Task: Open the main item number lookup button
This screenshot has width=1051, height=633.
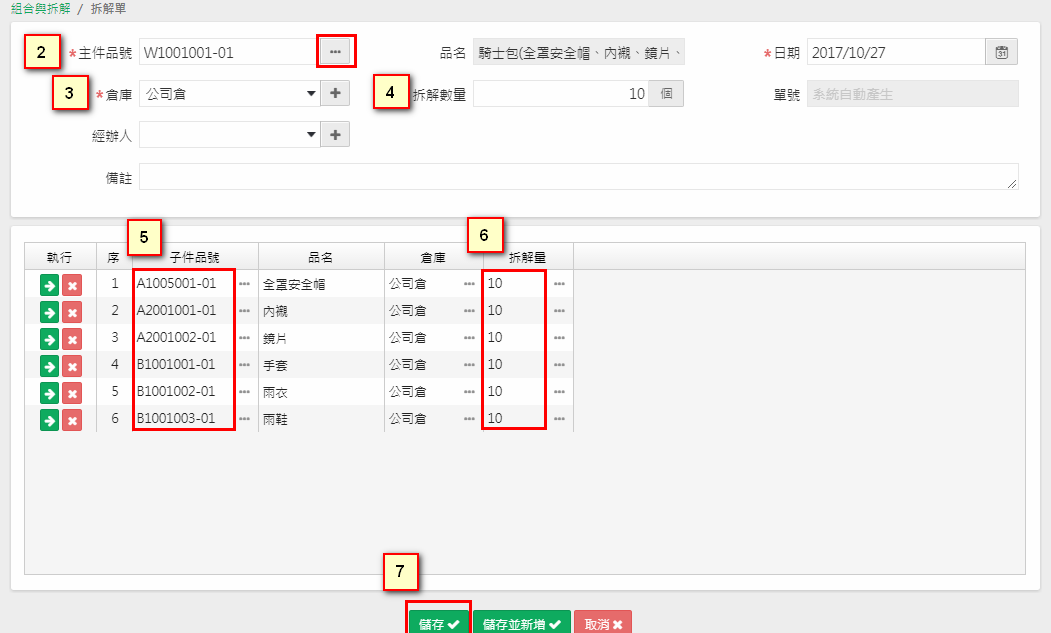Action: 335,52
